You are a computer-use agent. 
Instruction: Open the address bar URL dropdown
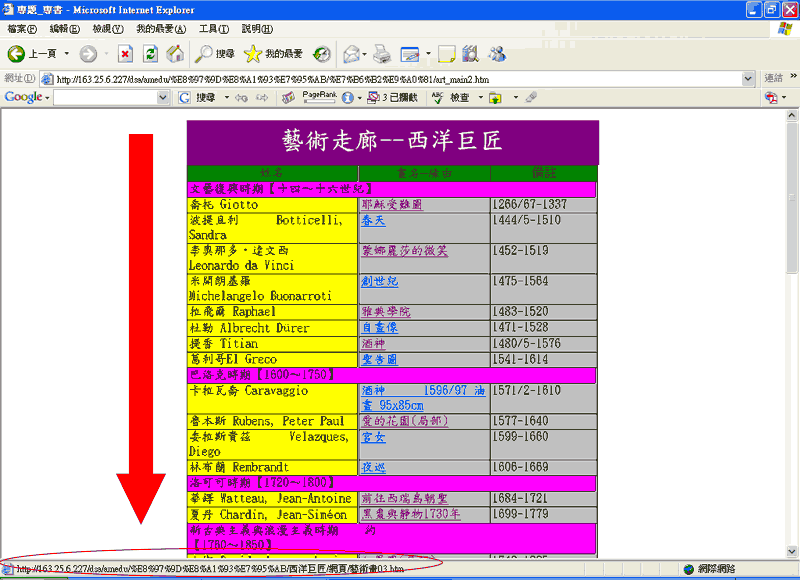click(750, 78)
